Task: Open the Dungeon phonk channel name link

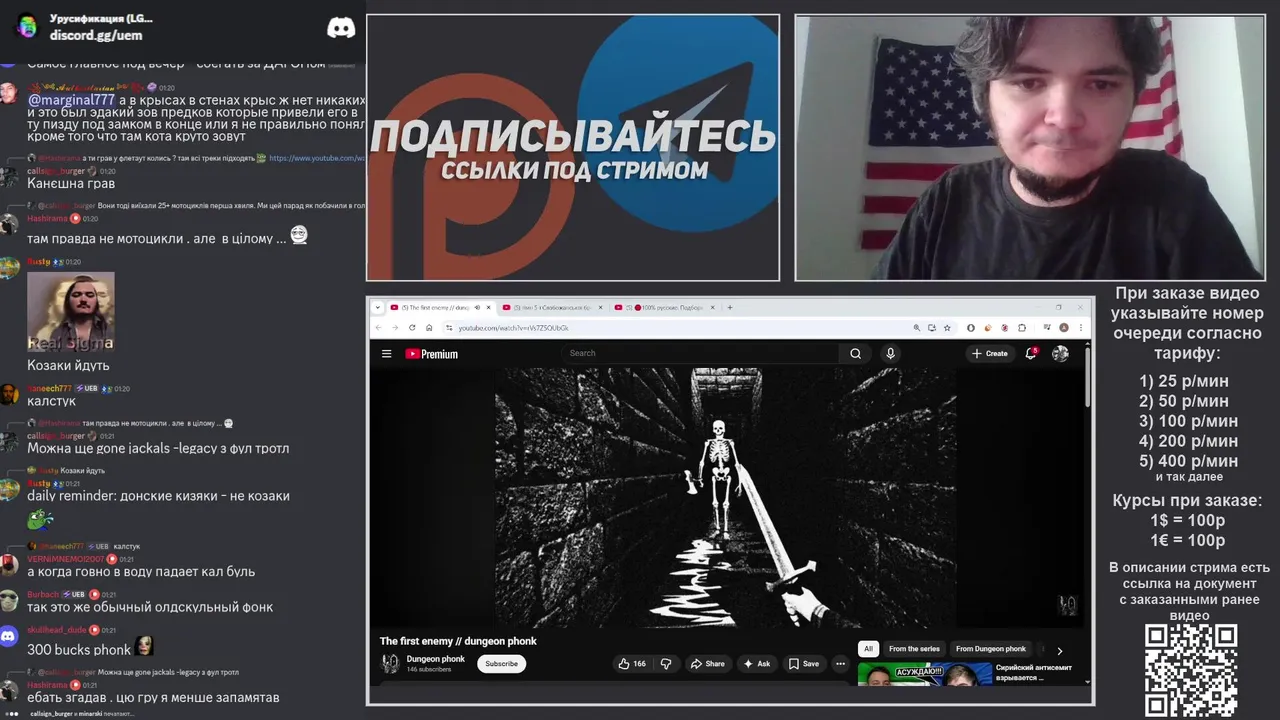Action: click(436, 659)
